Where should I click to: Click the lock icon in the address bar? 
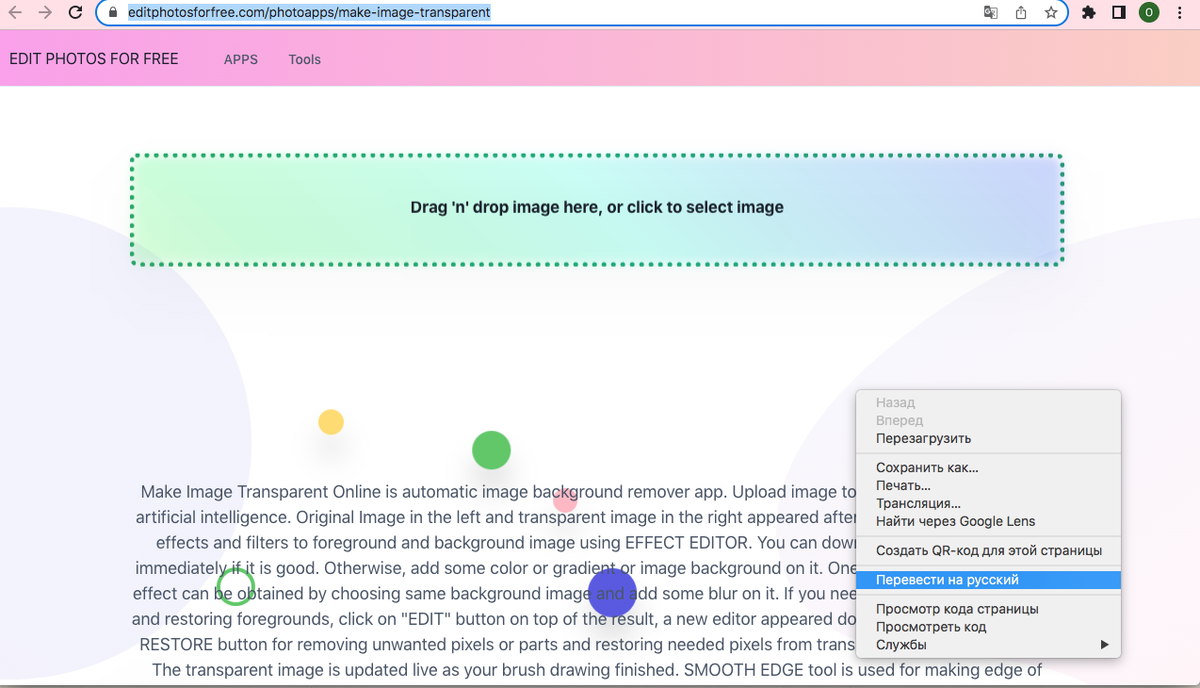pos(113,13)
